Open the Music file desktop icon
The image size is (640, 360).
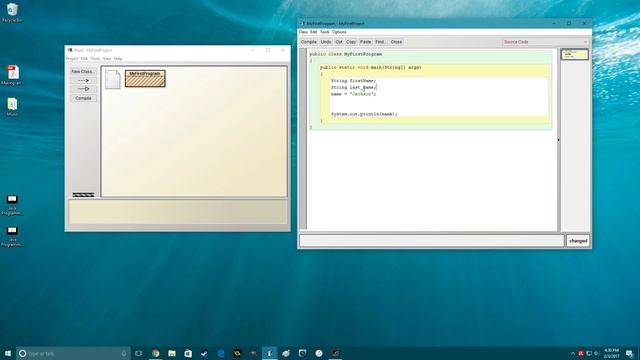12,107
